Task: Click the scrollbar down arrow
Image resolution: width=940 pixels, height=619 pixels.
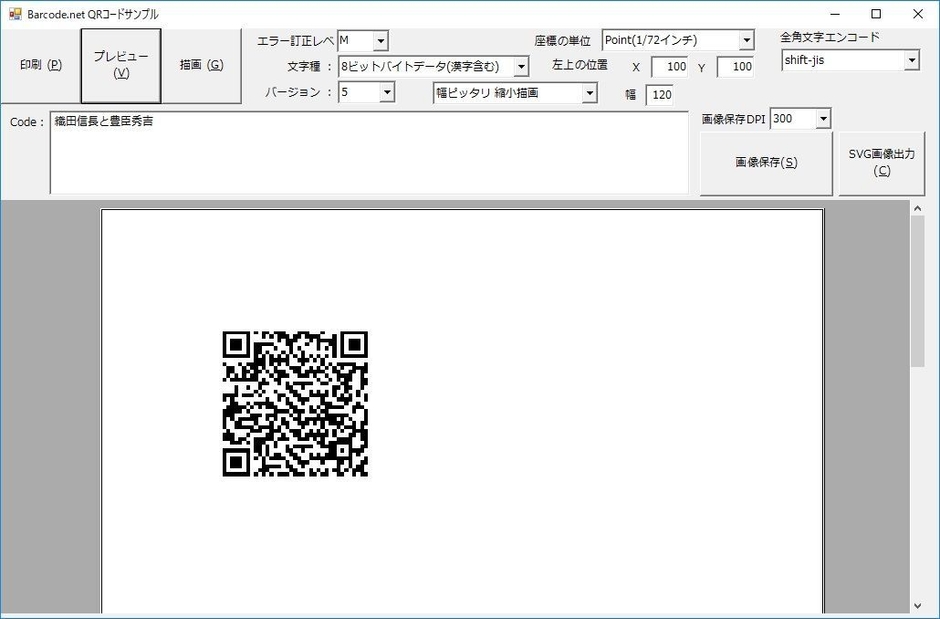Action: 918,604
